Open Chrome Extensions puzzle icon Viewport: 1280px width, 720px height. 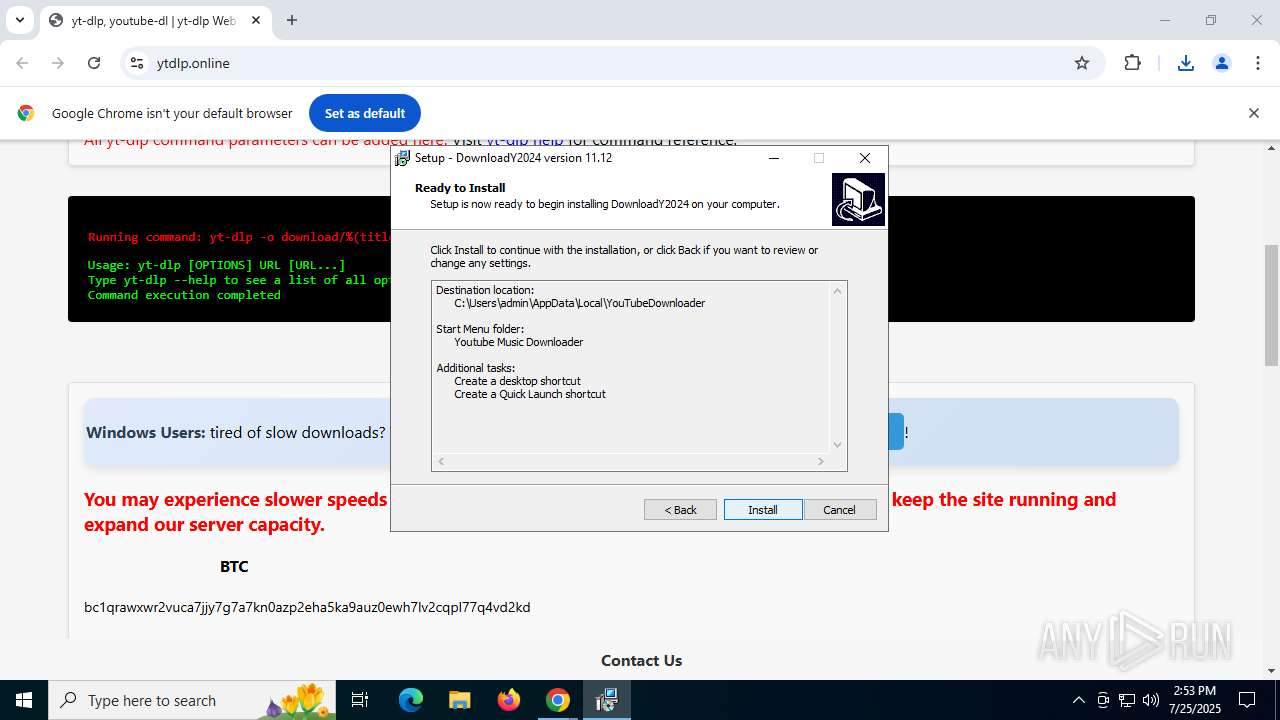1132,63
